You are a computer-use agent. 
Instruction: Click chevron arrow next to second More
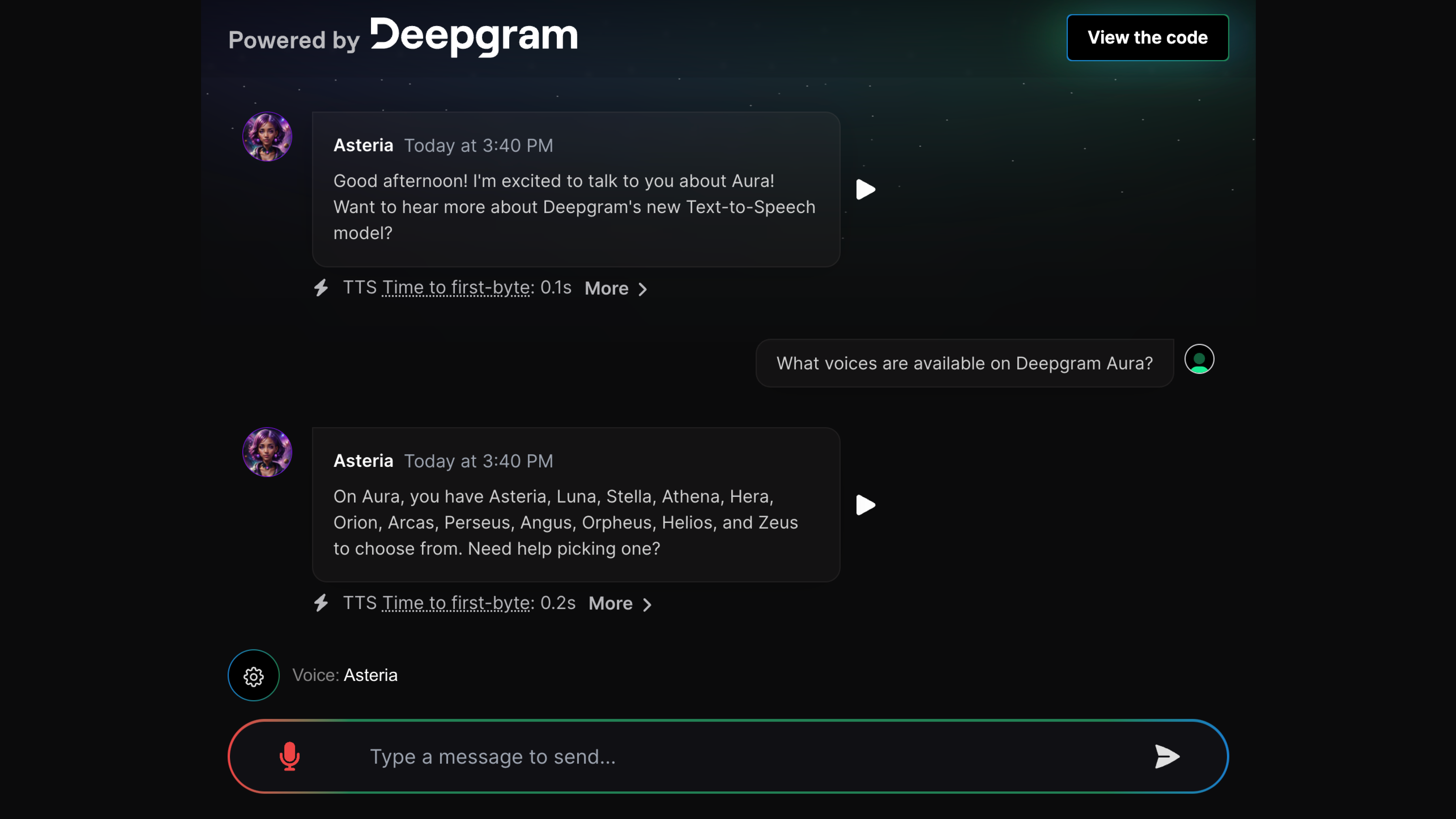click(x=647, y=605)
